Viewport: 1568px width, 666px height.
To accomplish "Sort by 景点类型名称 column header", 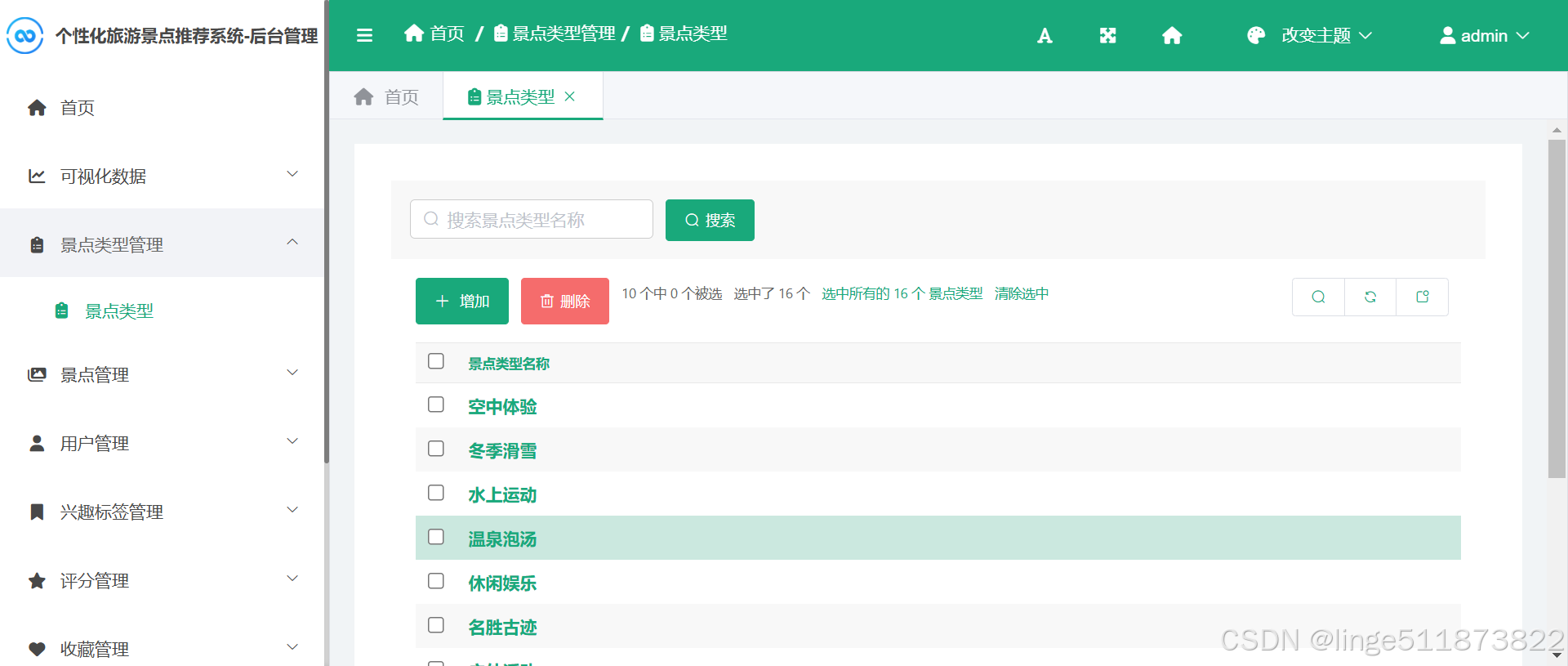I will click(509, 364).
